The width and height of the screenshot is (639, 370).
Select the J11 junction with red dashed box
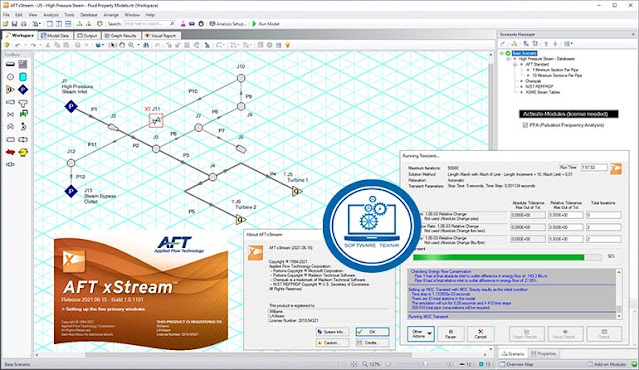pos(156,121)
